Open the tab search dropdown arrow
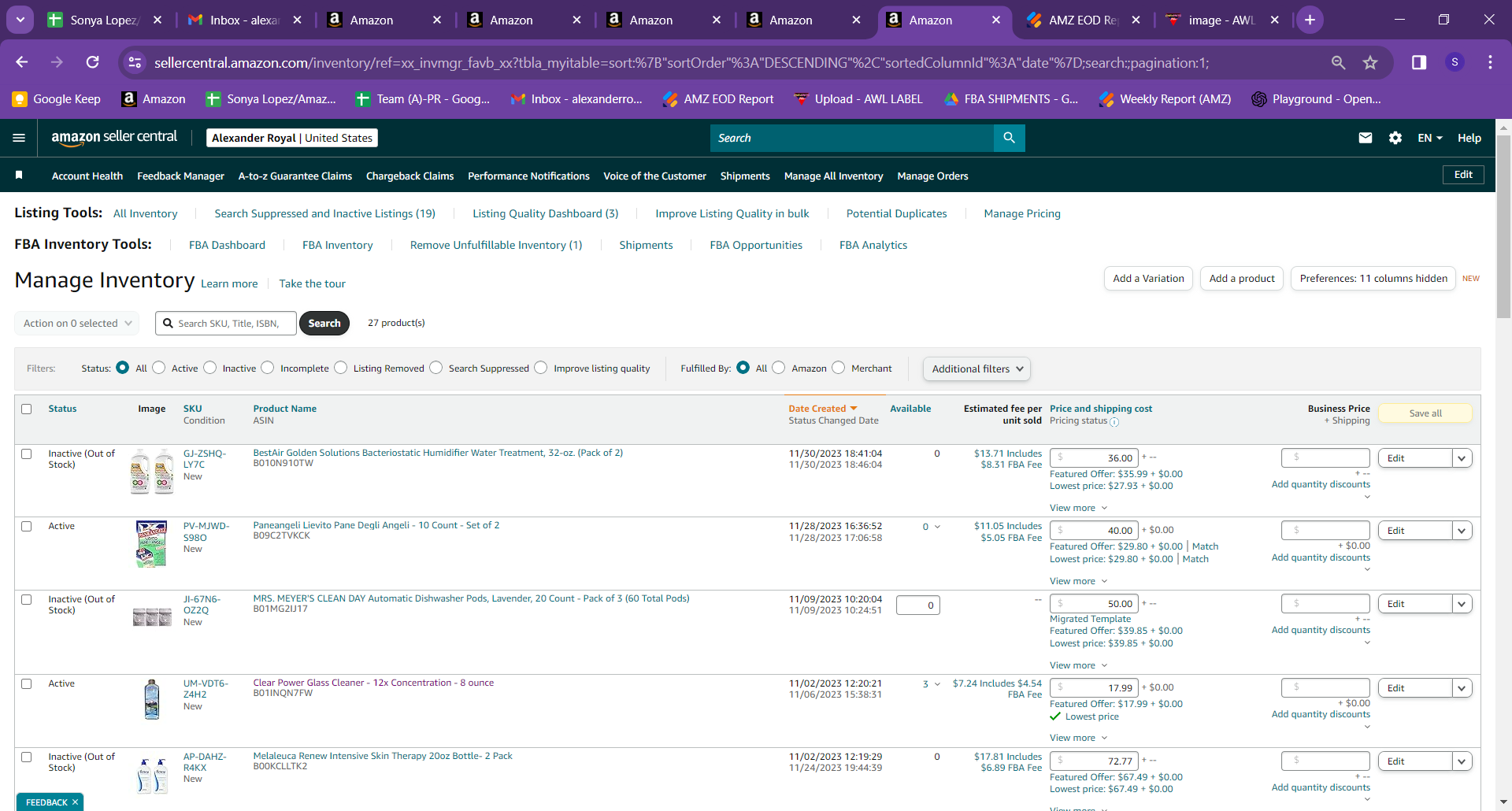Screen dimensions: 1512x811 coord(20,20)
